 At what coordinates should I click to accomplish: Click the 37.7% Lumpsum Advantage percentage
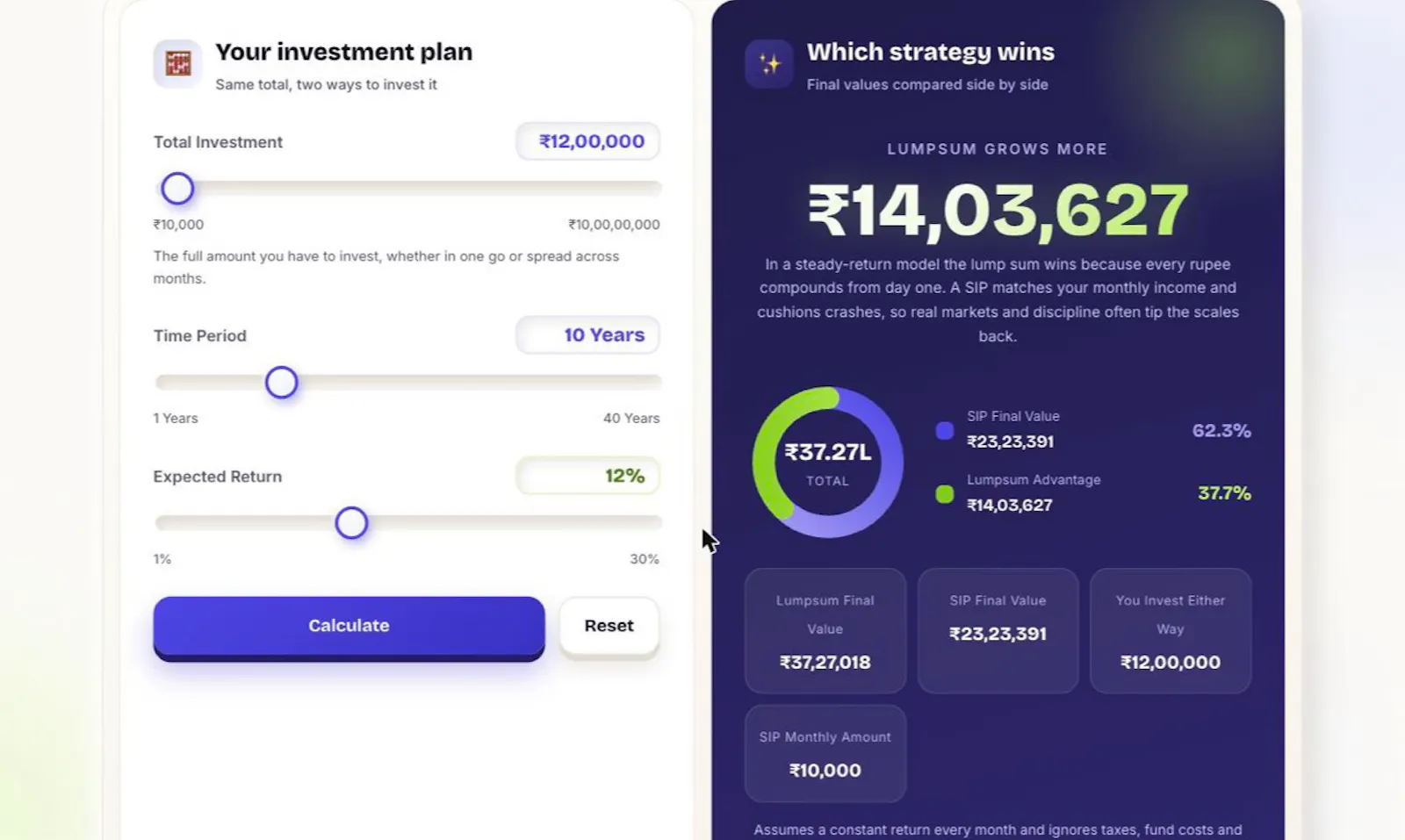1224,493
